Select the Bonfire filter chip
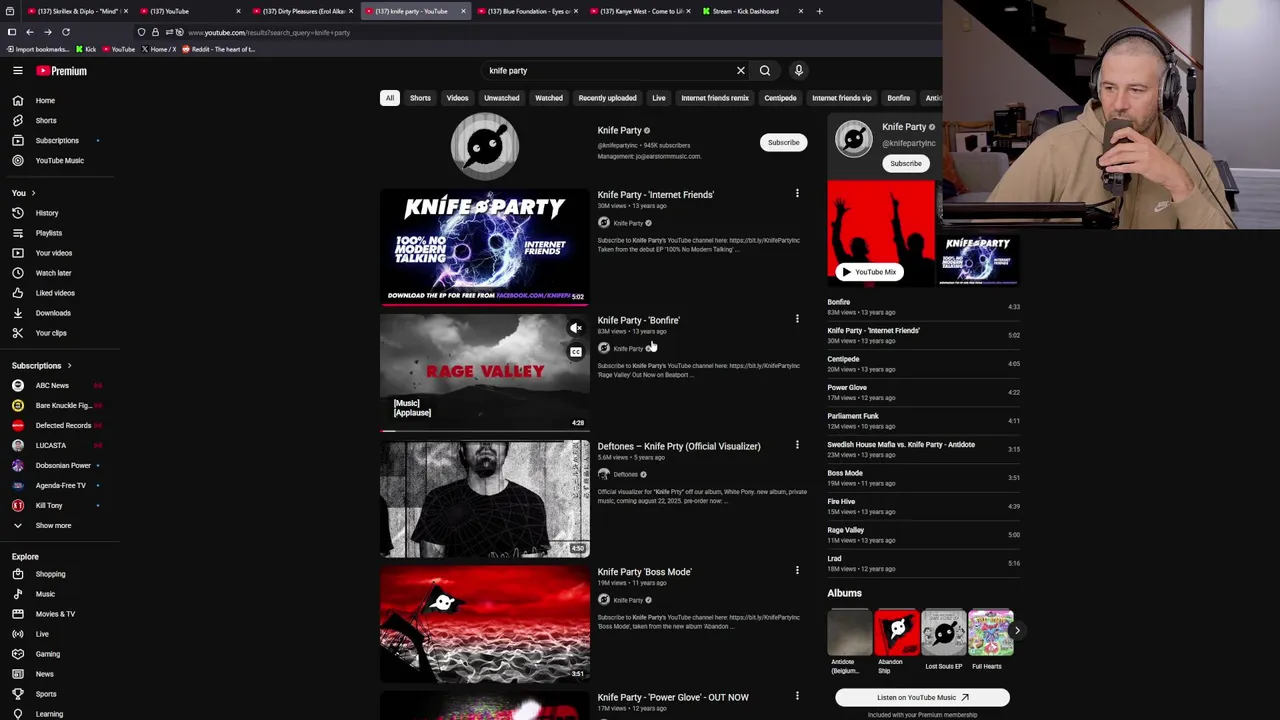This screenshot has height=720, width=1280. pos(898,98)
